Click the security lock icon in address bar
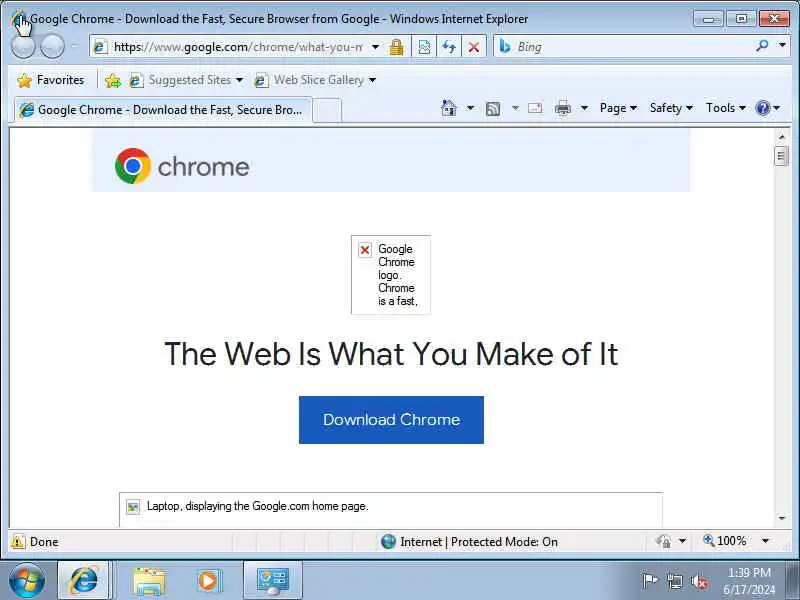Image resolution: width=800 pixels, height=600 pixels. 396,47
